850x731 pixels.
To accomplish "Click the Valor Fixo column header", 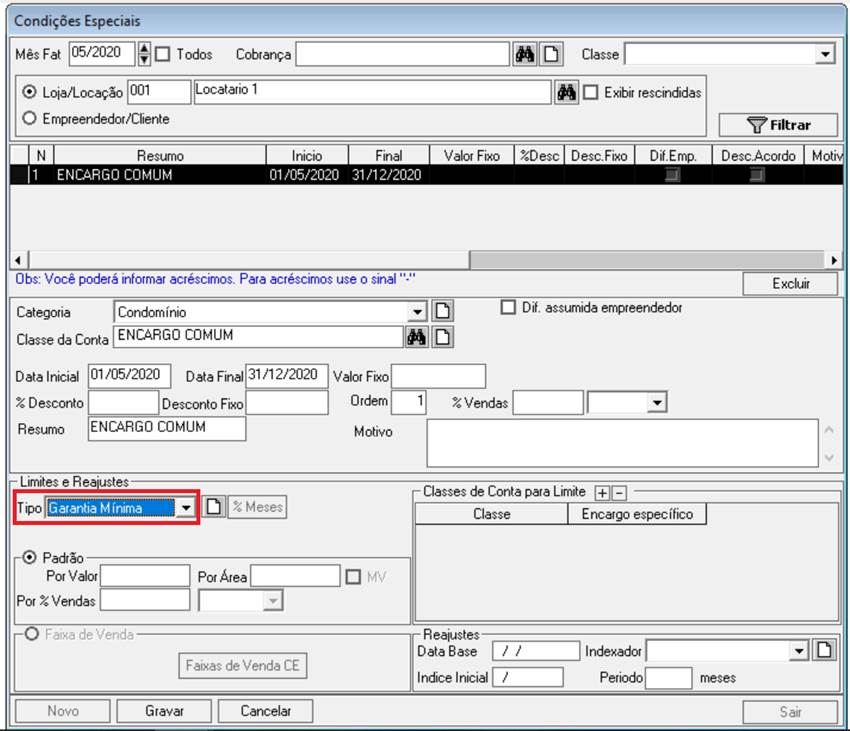I will pos(472,156).
